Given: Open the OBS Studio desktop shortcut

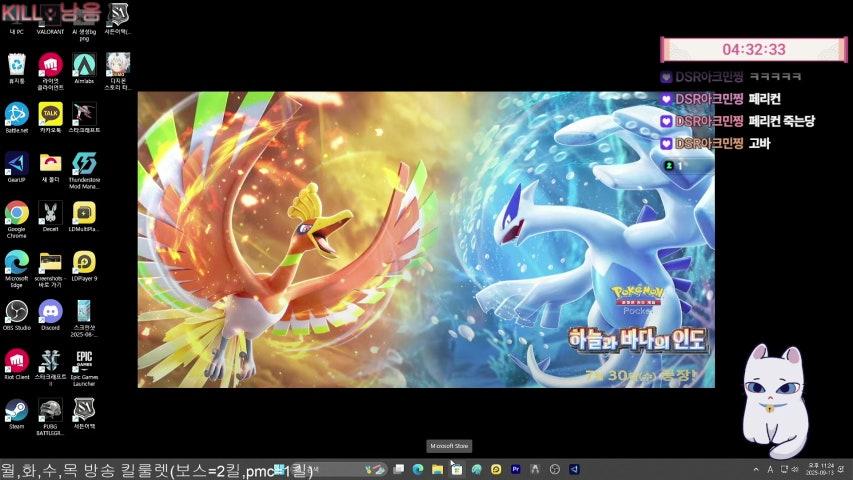Looking at the screenshot, I should pyautogui.click(x=17, y=315).
